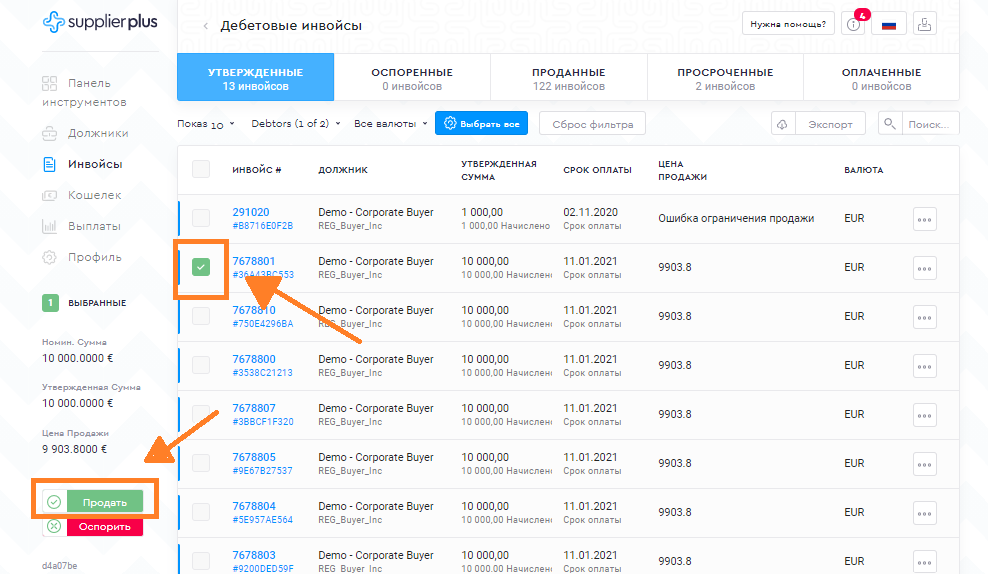
Task: Open three-dots menu for invoice 7678807
Action: (x=924, y=415)
